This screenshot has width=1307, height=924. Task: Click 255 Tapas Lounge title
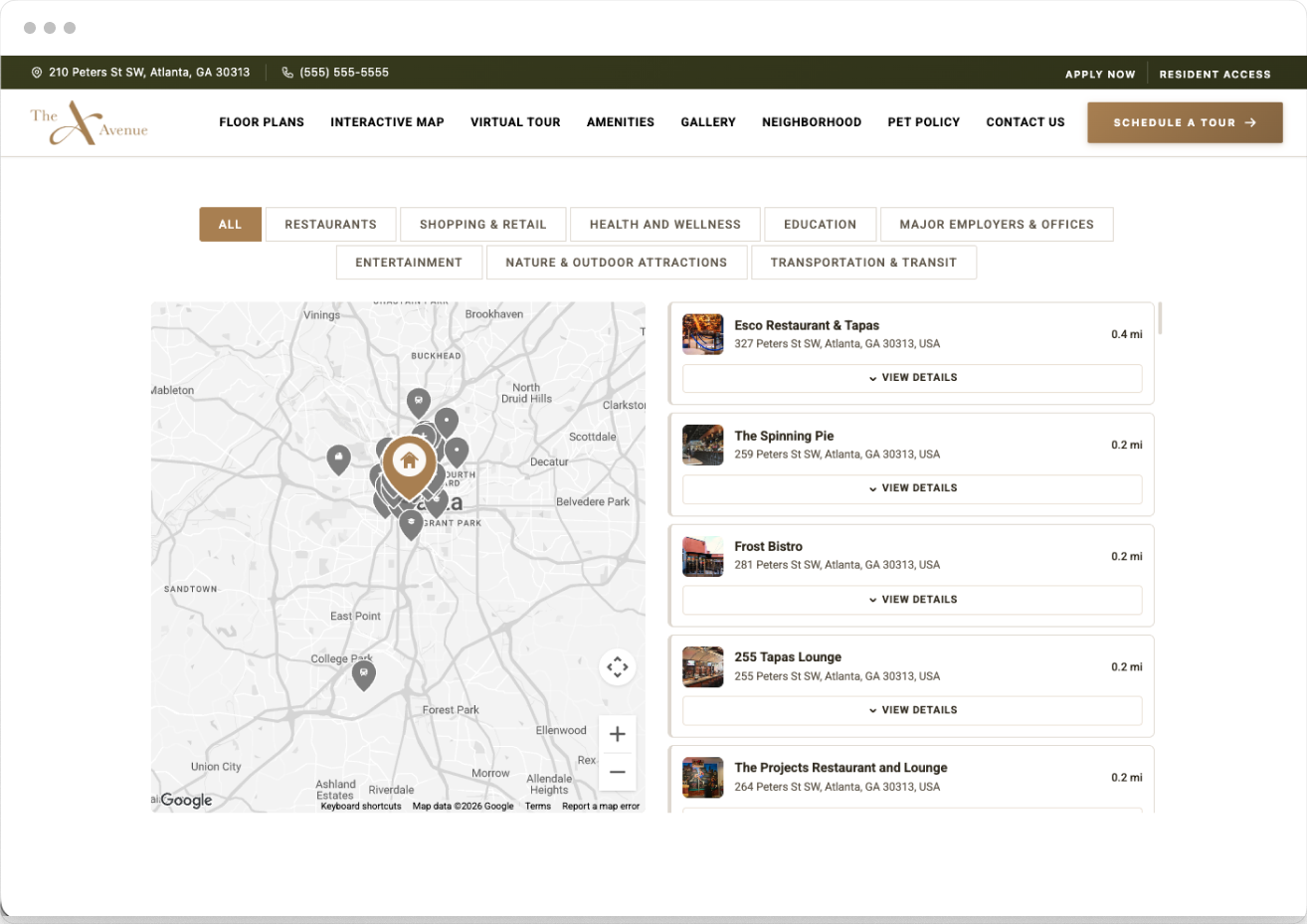point(788,656)
